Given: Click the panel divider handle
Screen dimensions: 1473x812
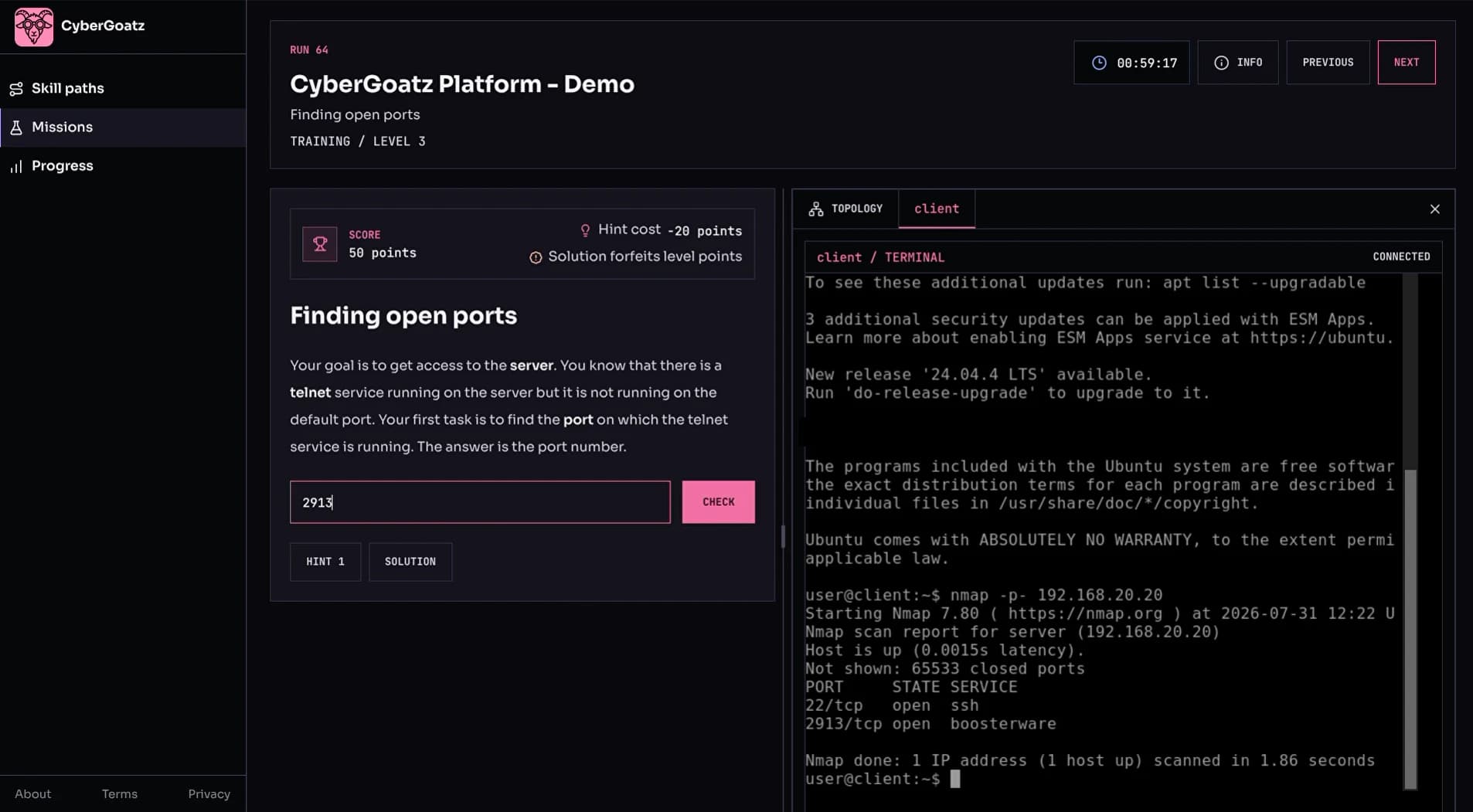Looking at the screenshot, I should pos(783,536).
